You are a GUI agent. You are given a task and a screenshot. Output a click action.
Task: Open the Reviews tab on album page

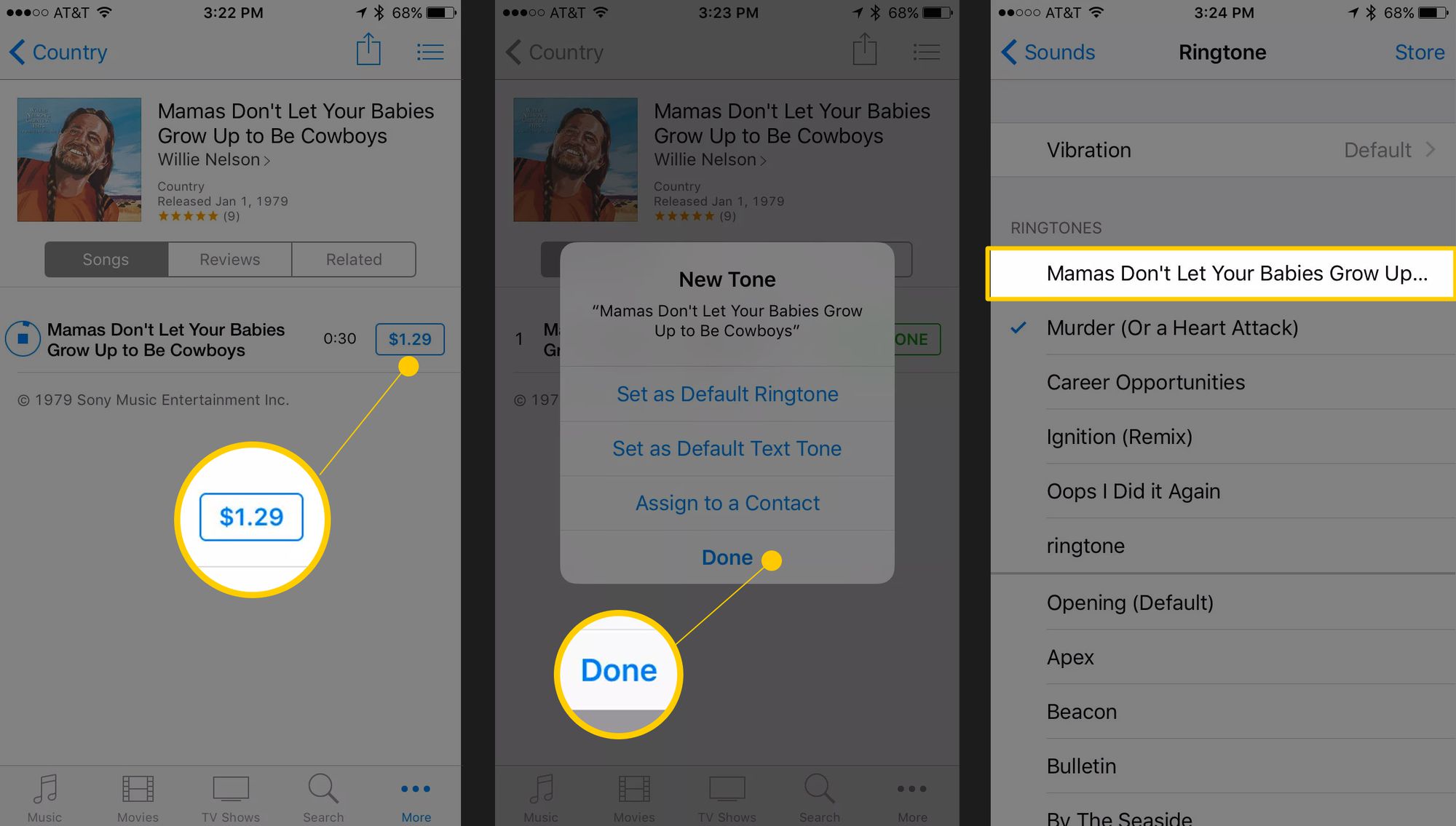click(229, 259)
